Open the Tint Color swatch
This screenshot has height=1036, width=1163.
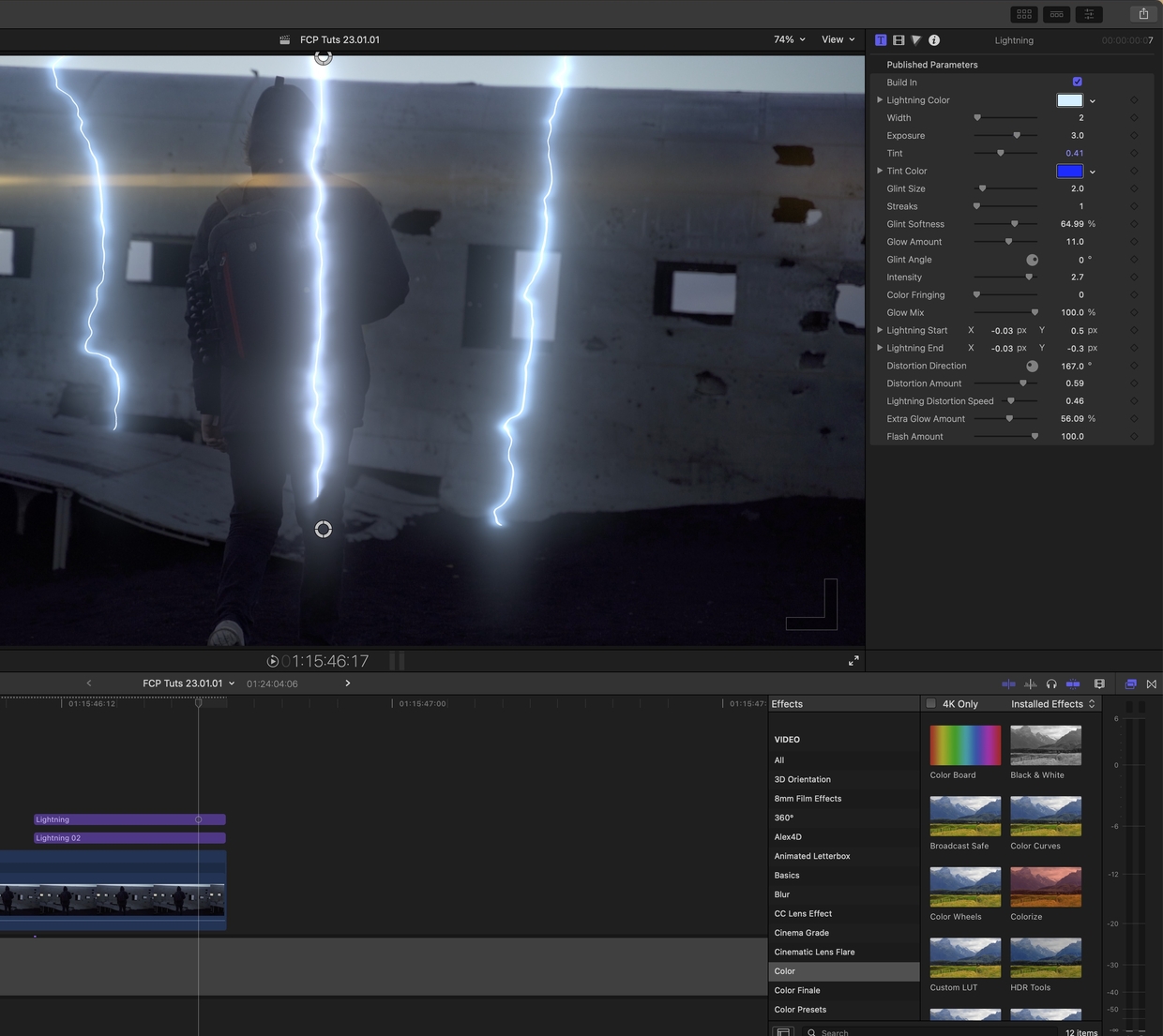click(x=1069, y=171)
